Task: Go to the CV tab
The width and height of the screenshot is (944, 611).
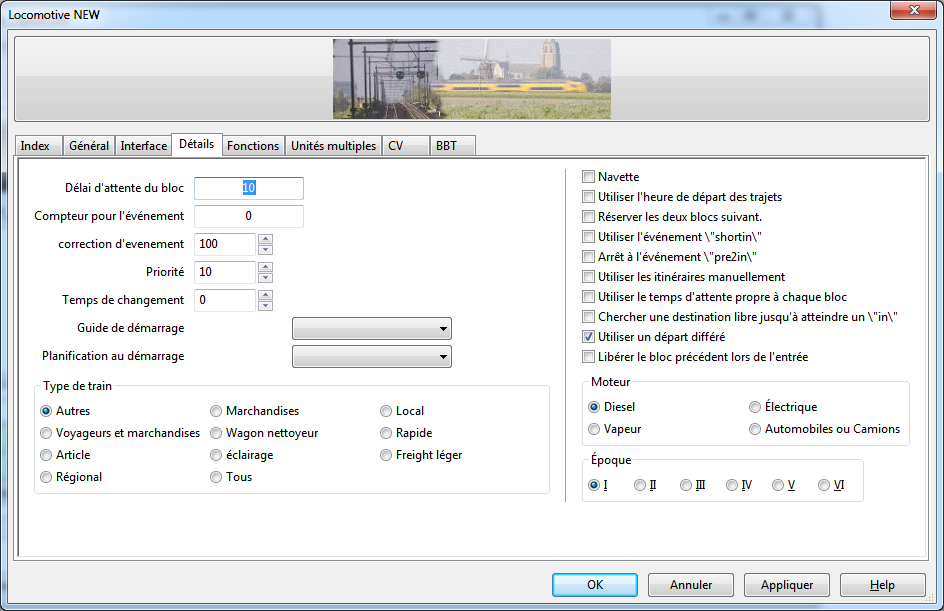Action: [396, 146]
